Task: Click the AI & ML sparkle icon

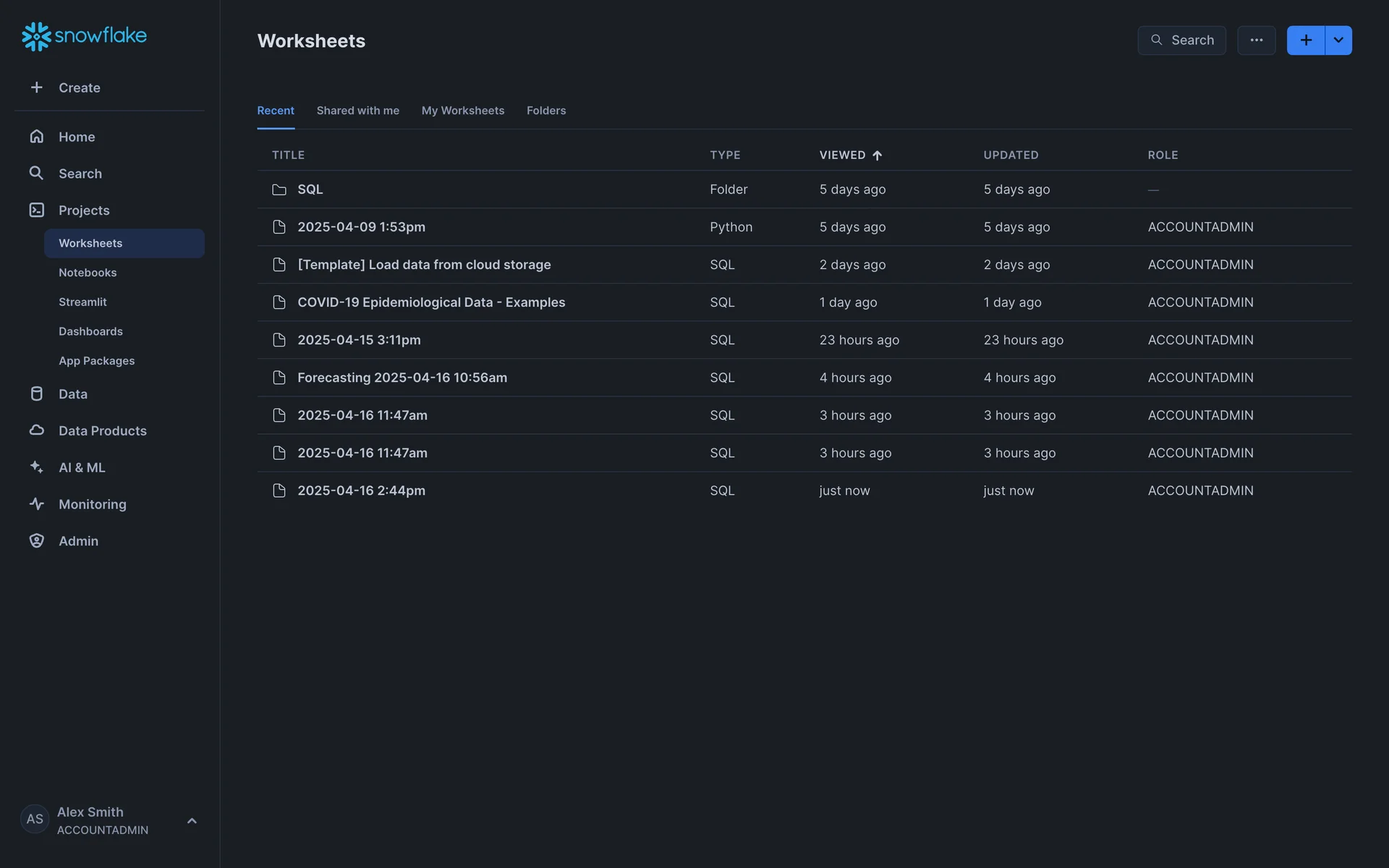Action: tap(37, 467)
